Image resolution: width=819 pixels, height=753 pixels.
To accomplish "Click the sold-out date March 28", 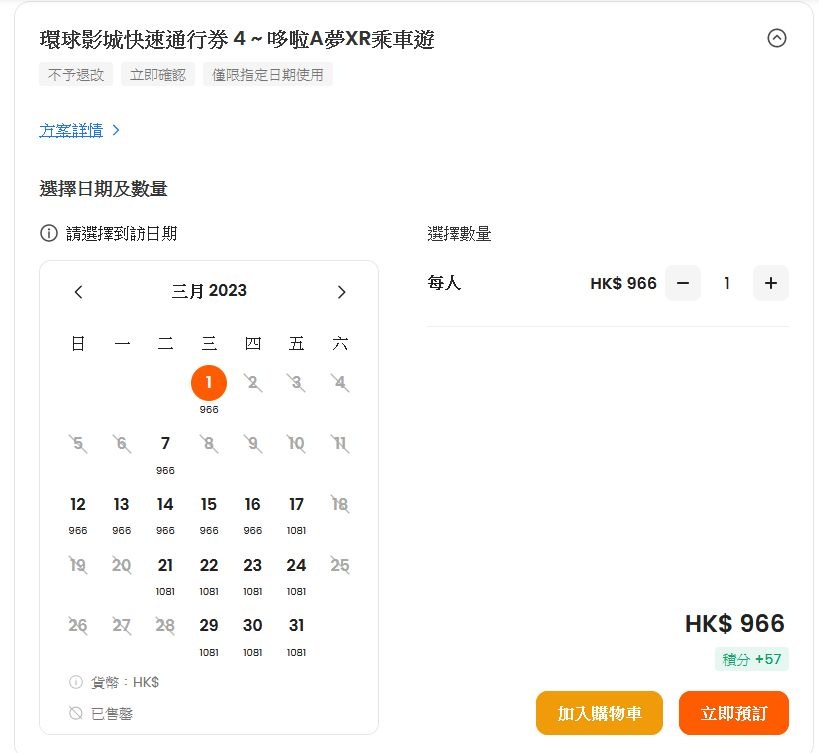I will pyautogui.click(x=165, y=625).
